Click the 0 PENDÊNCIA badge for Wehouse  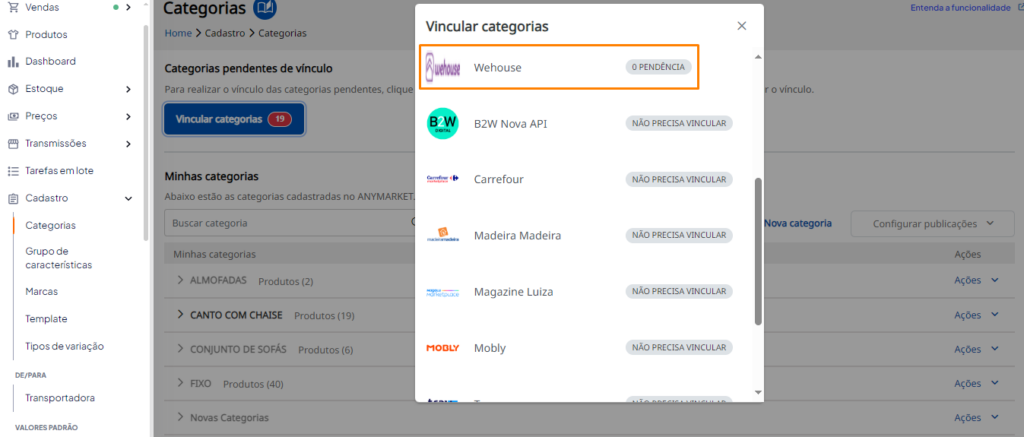pos(658,67)
